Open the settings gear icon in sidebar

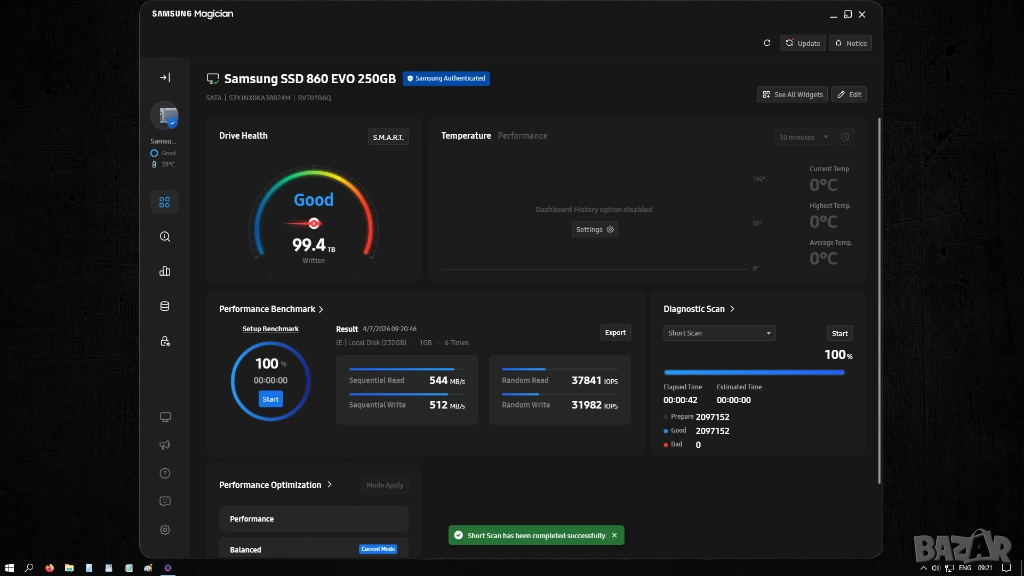click(165, 530)
